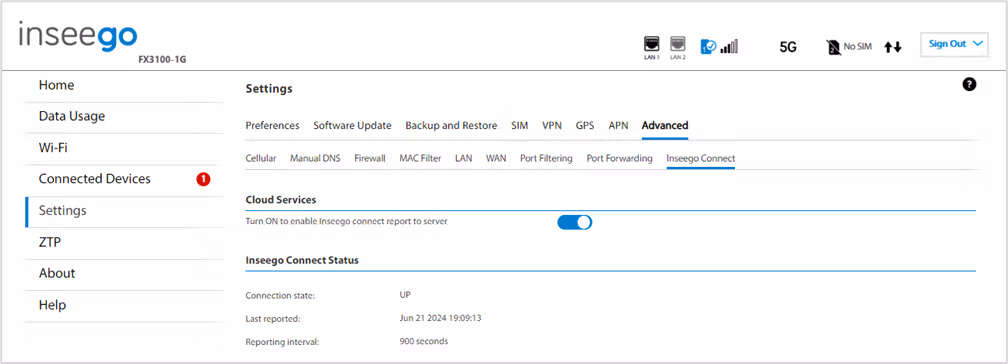Select the Firewall sub-tab
Viewport: 1008px width, 364px height.
(x=370, y=158)
